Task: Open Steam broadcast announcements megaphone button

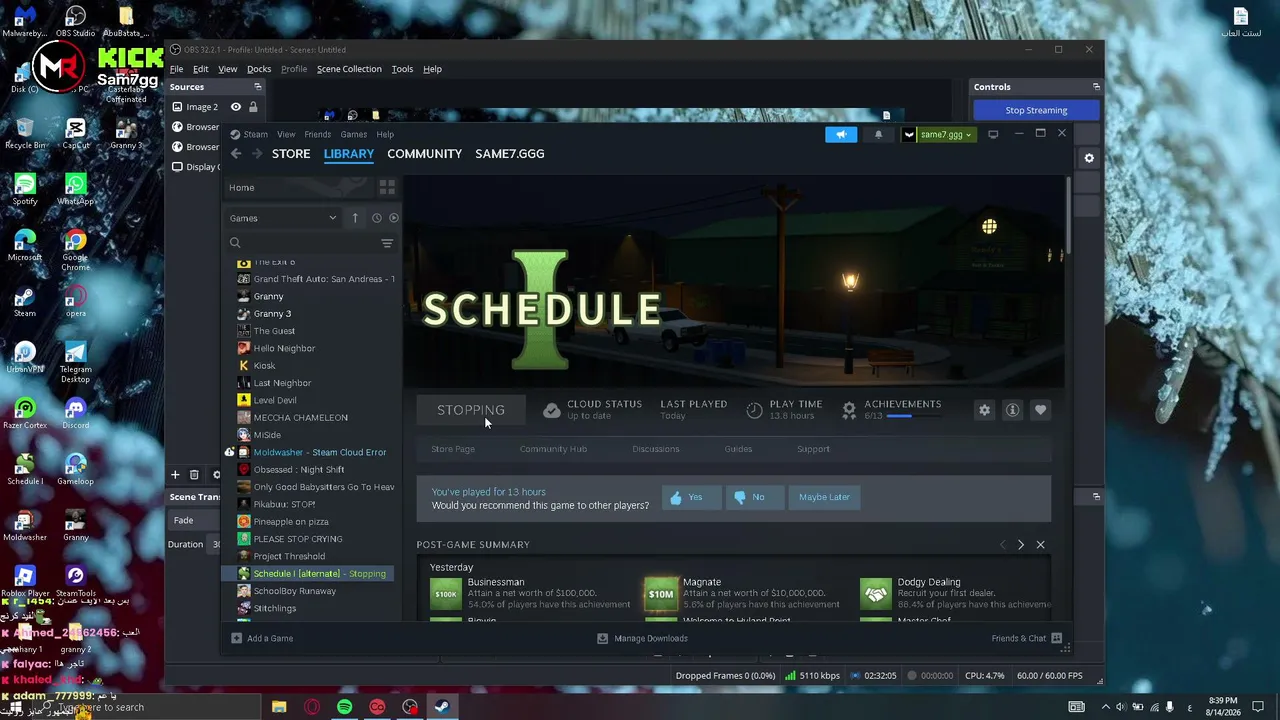Action: [x=841, y=134]
